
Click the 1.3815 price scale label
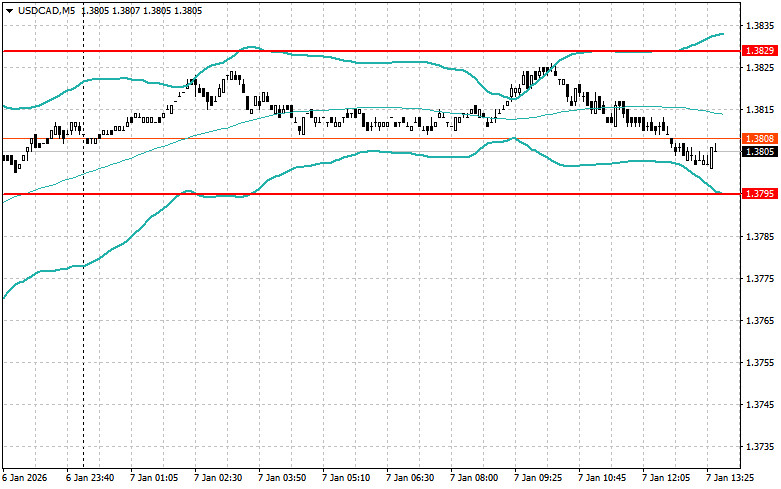pyautogui.click(x=760, y=109)
